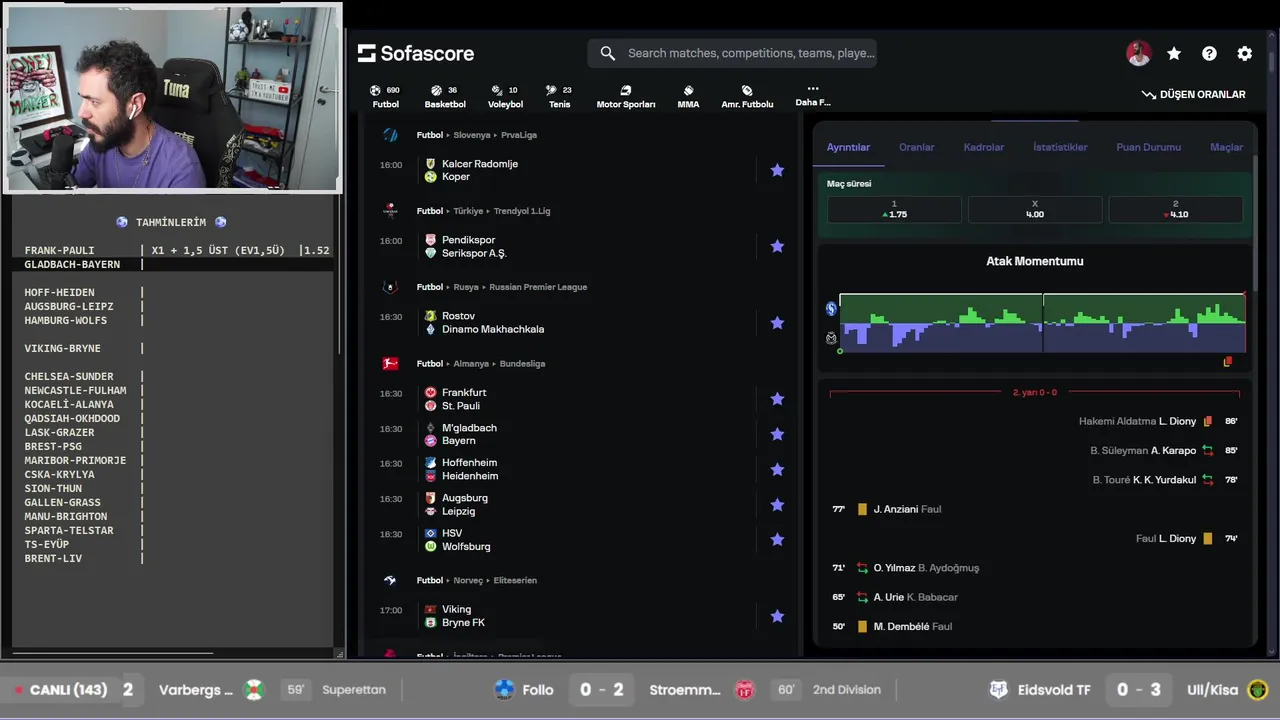The width and height of the screenshot is (1280, 720).
Task: Click home team icon on momentum chart
Action: click(x=831, y=309)
